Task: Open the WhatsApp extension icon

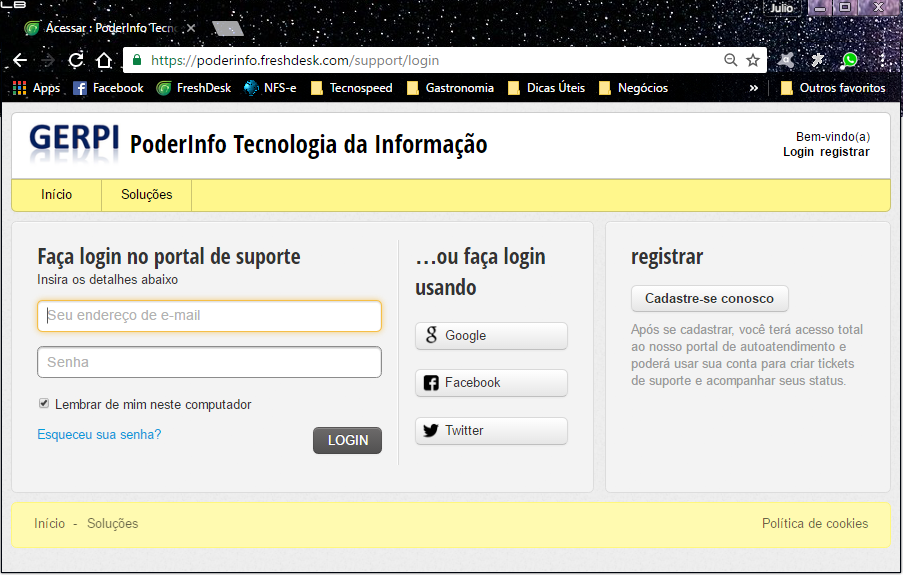Action: click(849, 60)
